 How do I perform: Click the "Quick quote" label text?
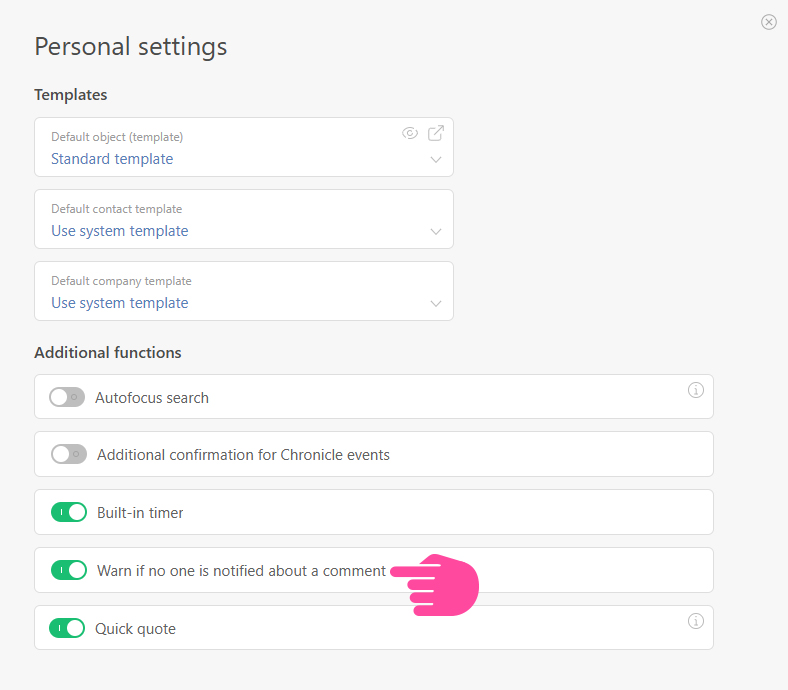(135, 629)
